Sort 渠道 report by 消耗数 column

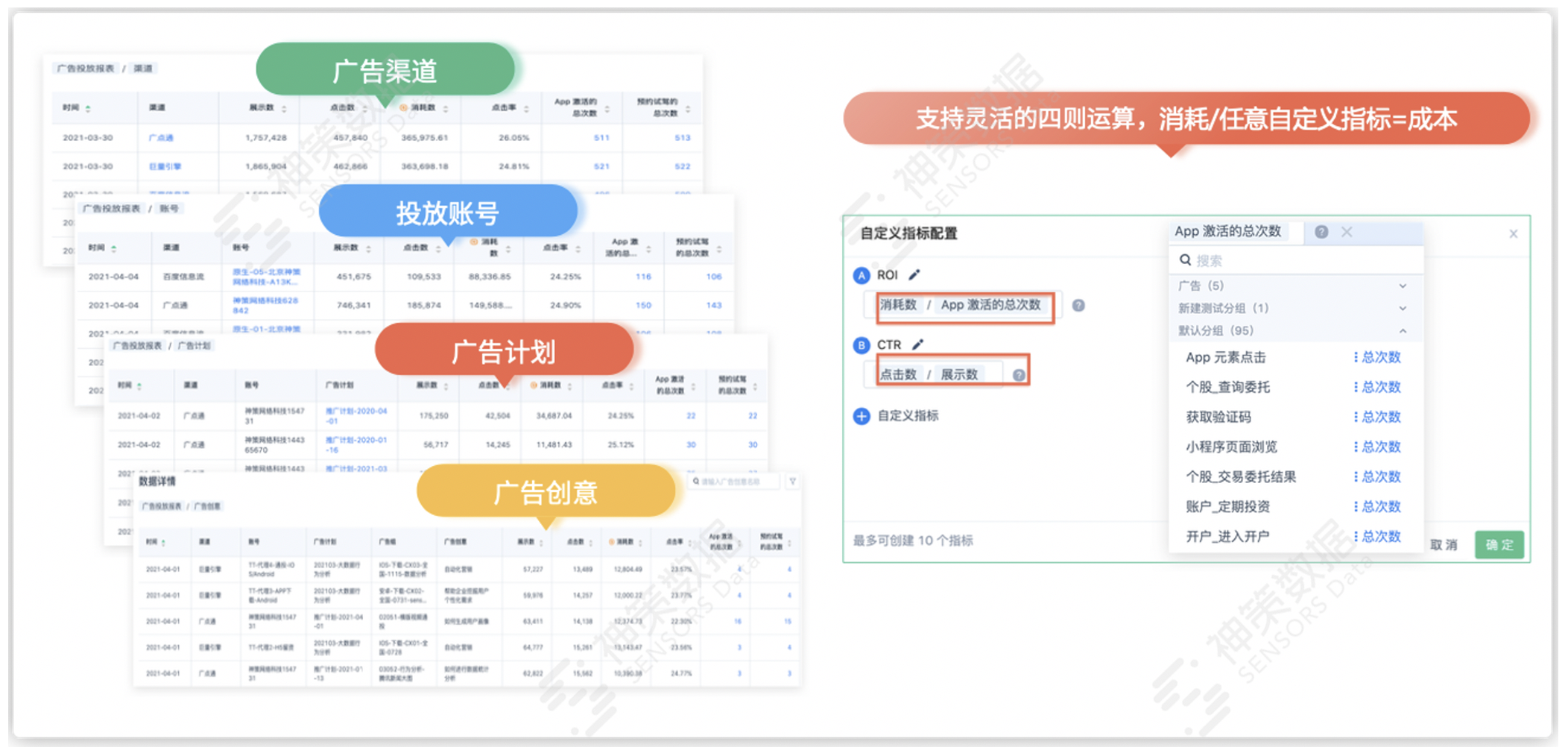(x=446, y=109)
